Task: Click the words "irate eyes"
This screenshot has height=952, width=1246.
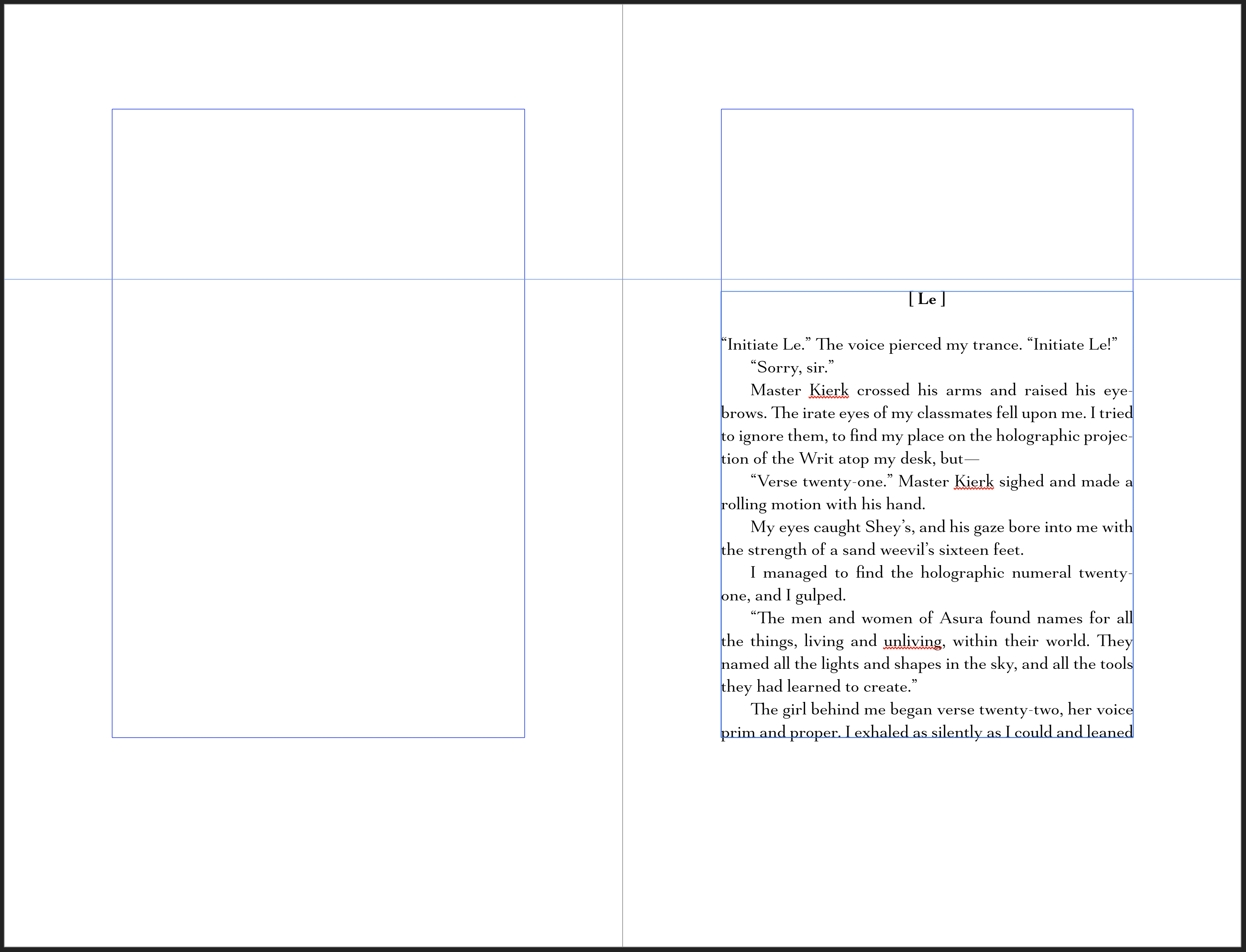Action: point(835,413)
